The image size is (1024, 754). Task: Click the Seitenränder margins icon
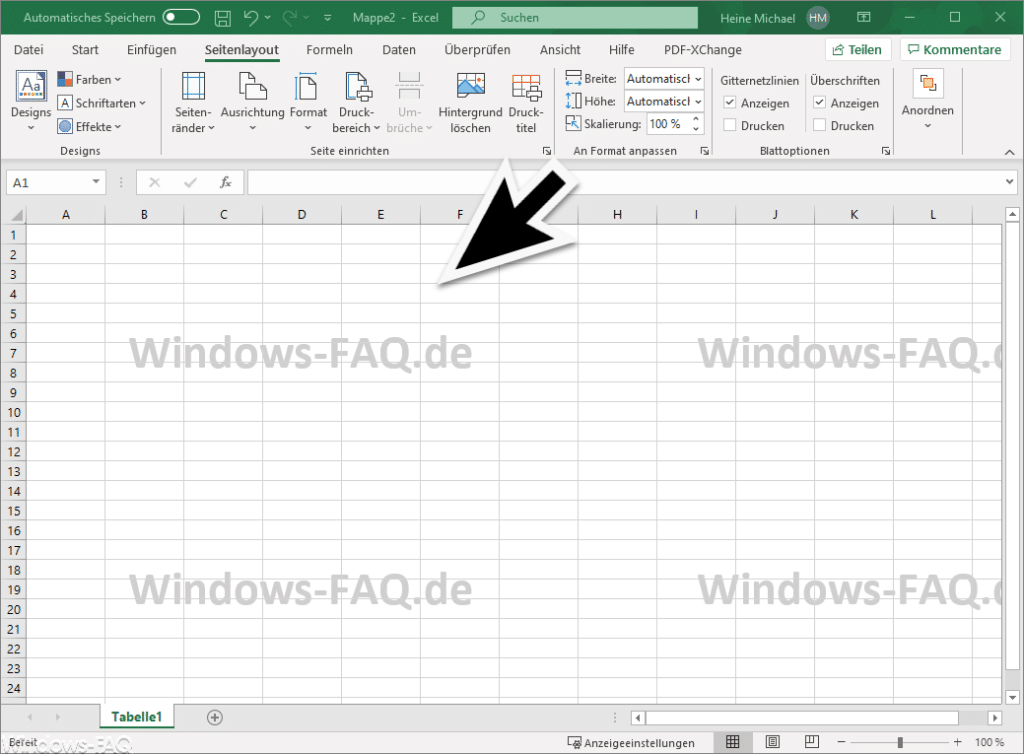(193, 86)
